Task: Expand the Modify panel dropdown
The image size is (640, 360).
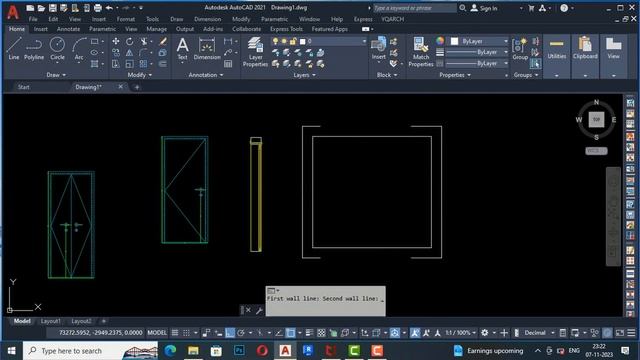Action: coord(140,75)
